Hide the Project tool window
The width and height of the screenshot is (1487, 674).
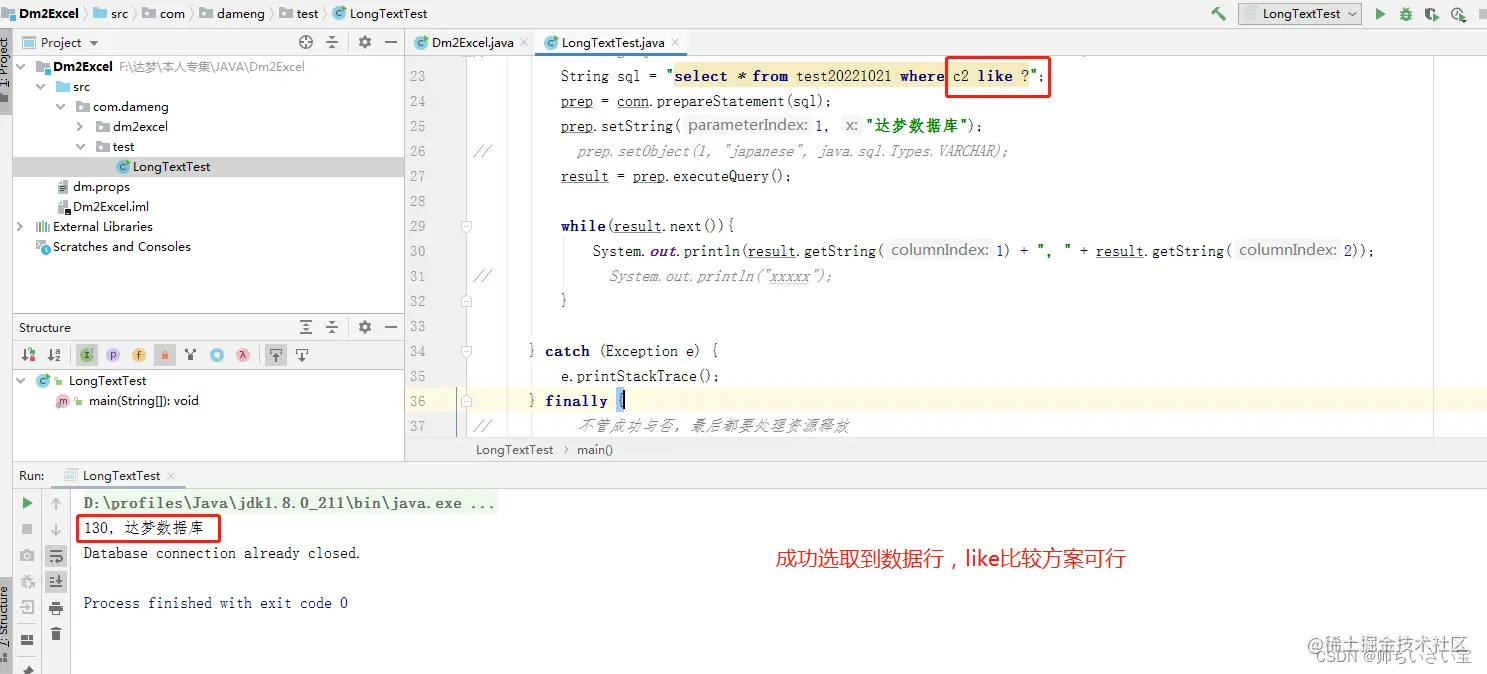coord(389,42)
